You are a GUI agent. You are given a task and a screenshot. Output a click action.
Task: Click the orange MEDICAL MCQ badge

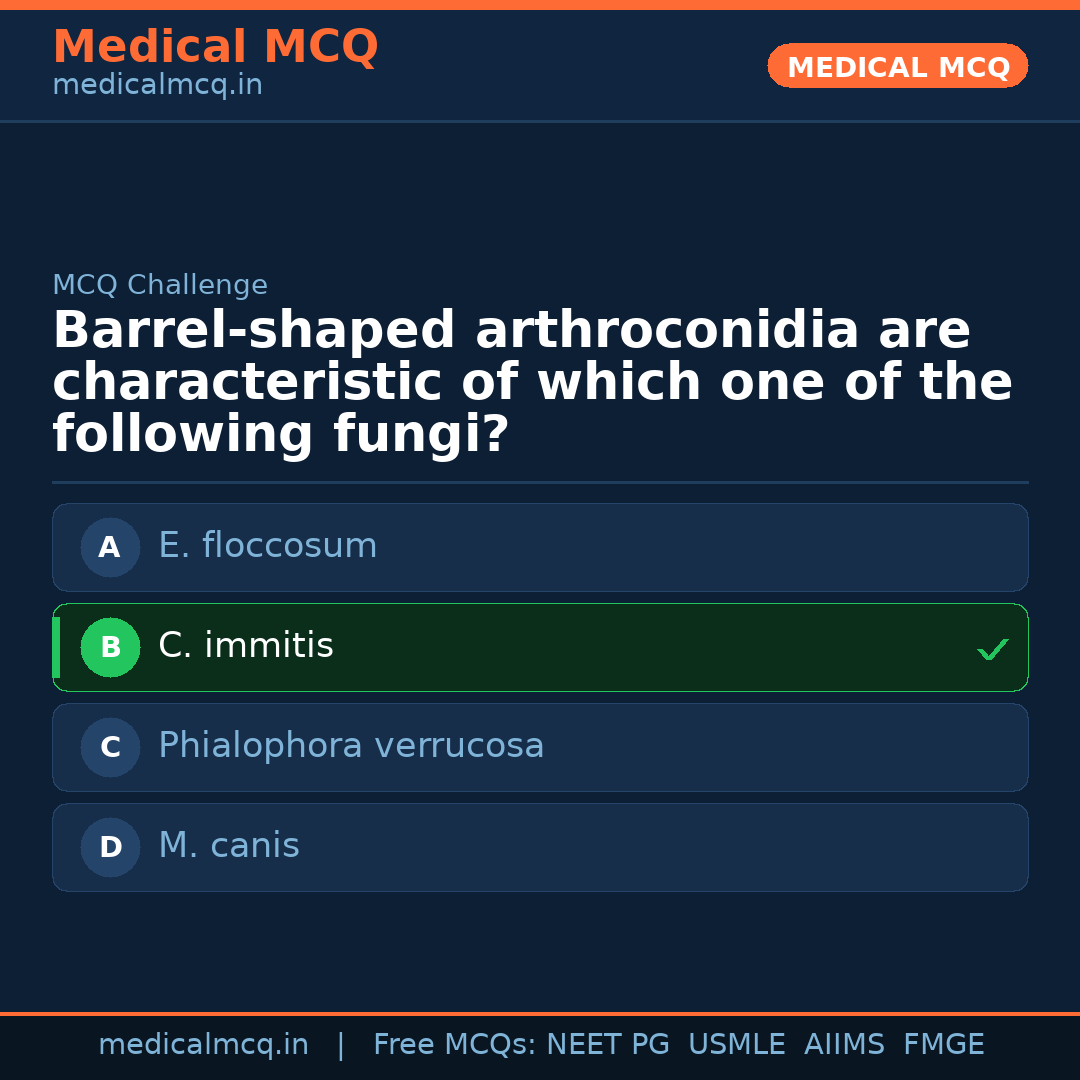[x=897, y=66]
